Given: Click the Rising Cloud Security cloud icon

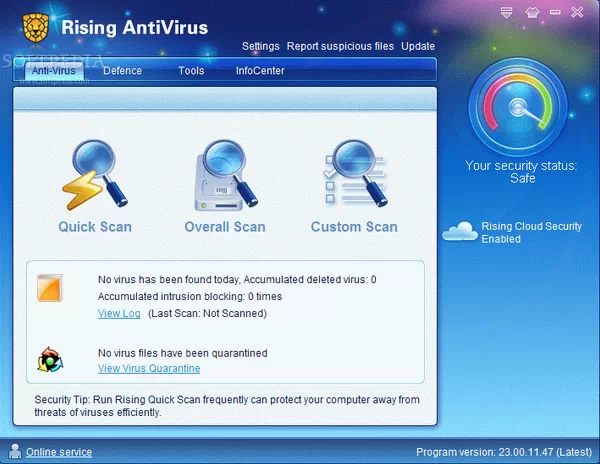Looking at the screenshot, I should pyautogui.click(x=460, y=232).
